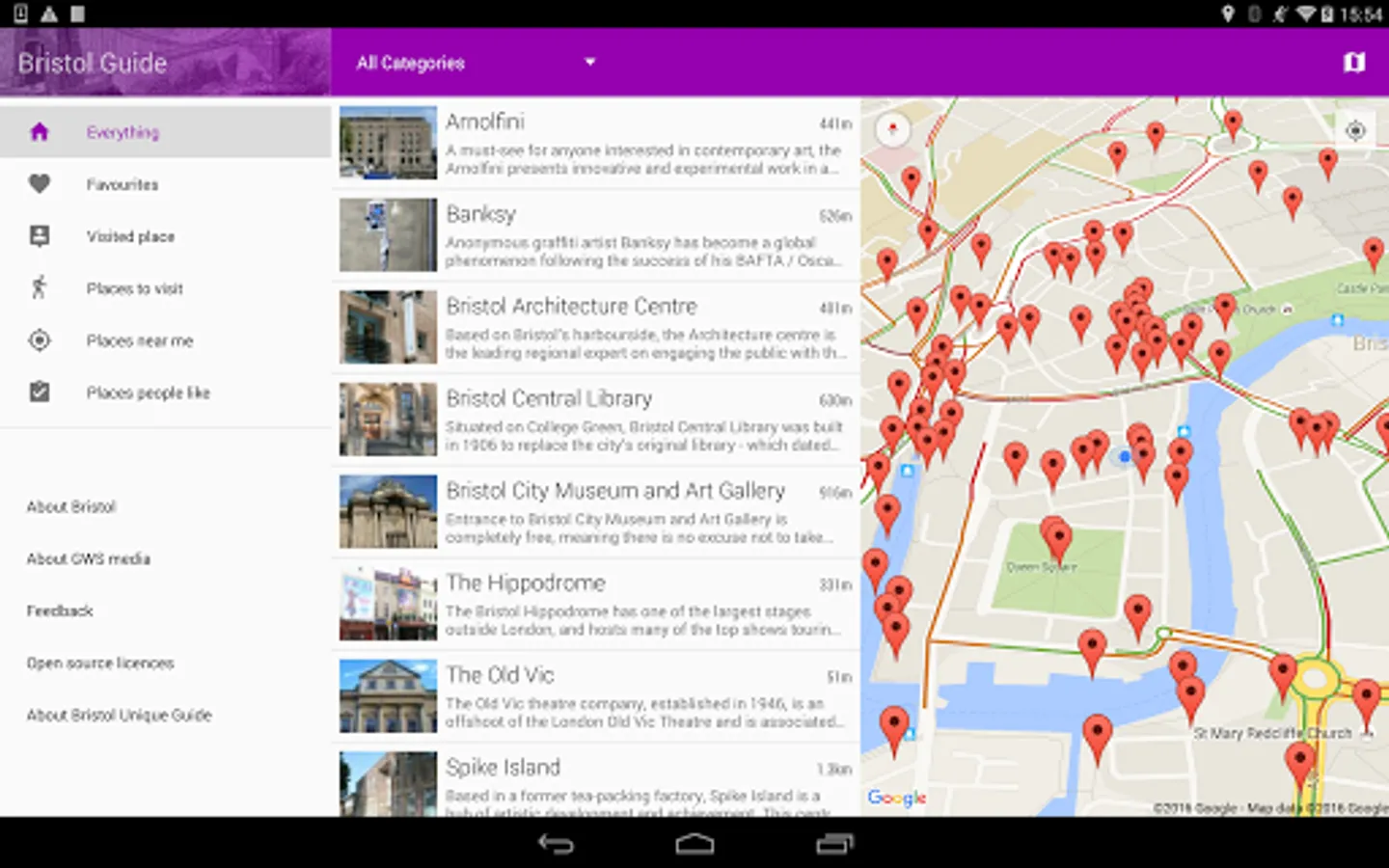Open About Bristol Unique Guide
Screen dimensions: 1389x868
119,715
